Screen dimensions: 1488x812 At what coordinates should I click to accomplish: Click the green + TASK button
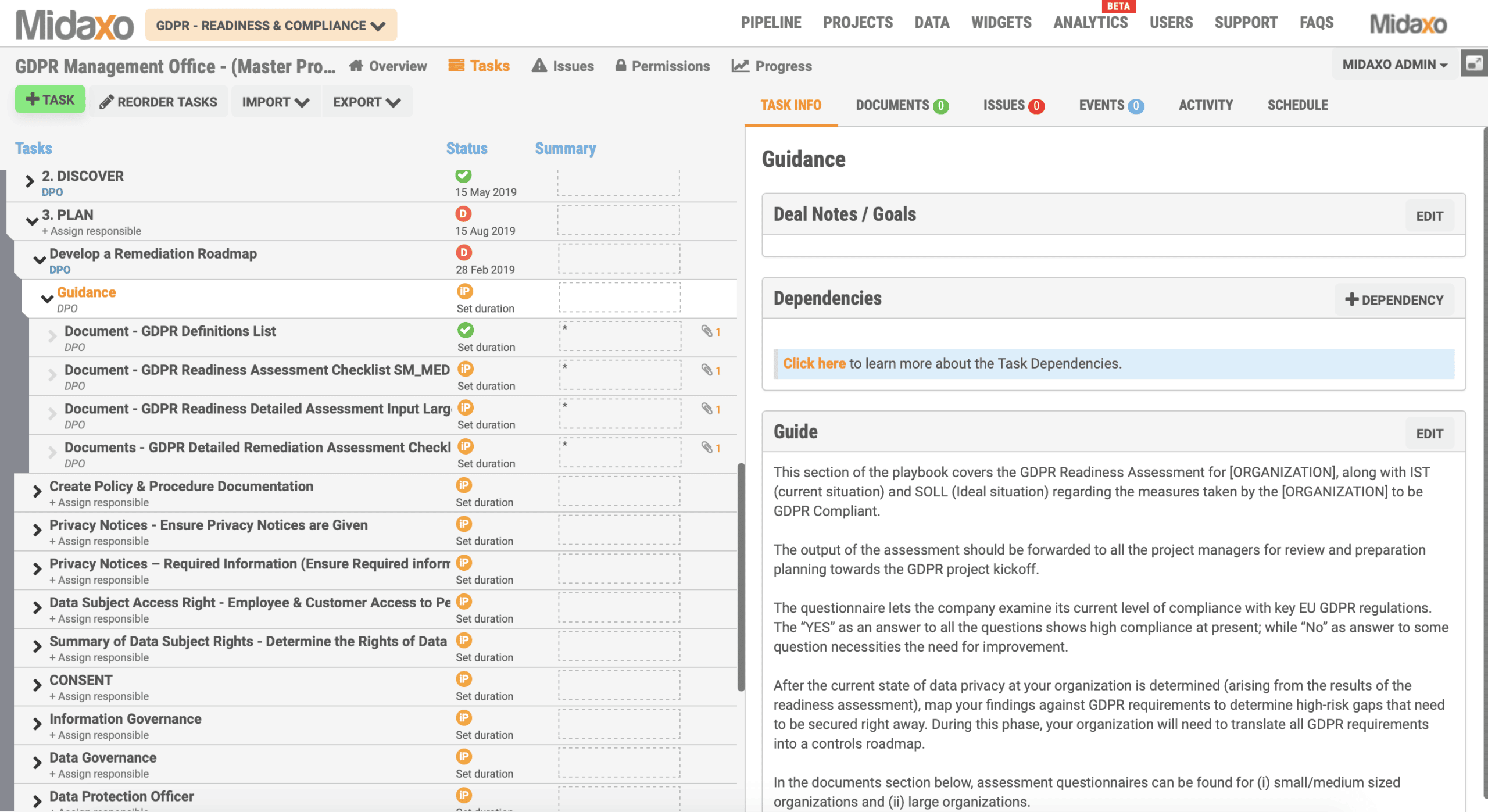pyautogui.click(x=51, y=99)
